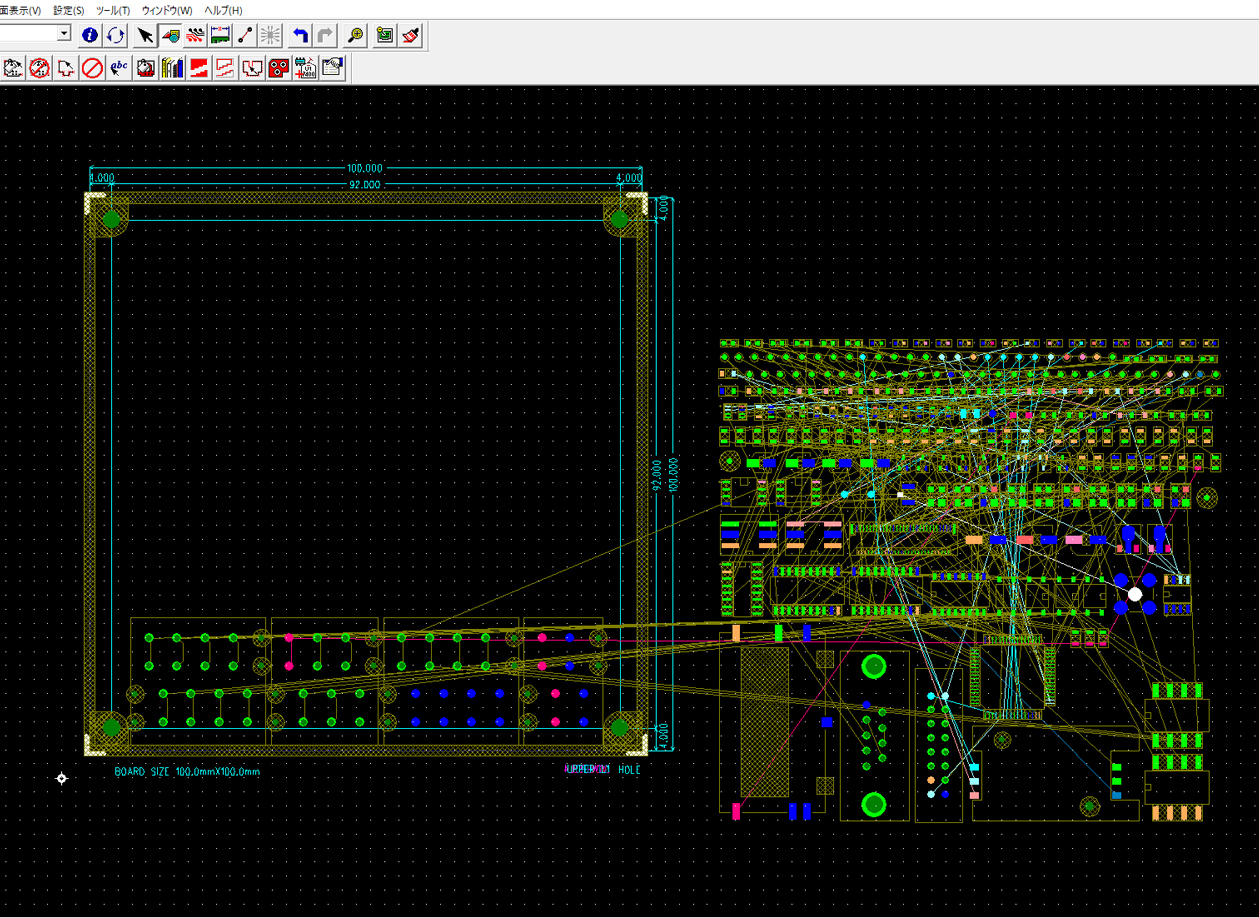Open the layer selection dropdown arrow
The height and width of the screenshot is (918, 1259).
(x=64, y=33)
